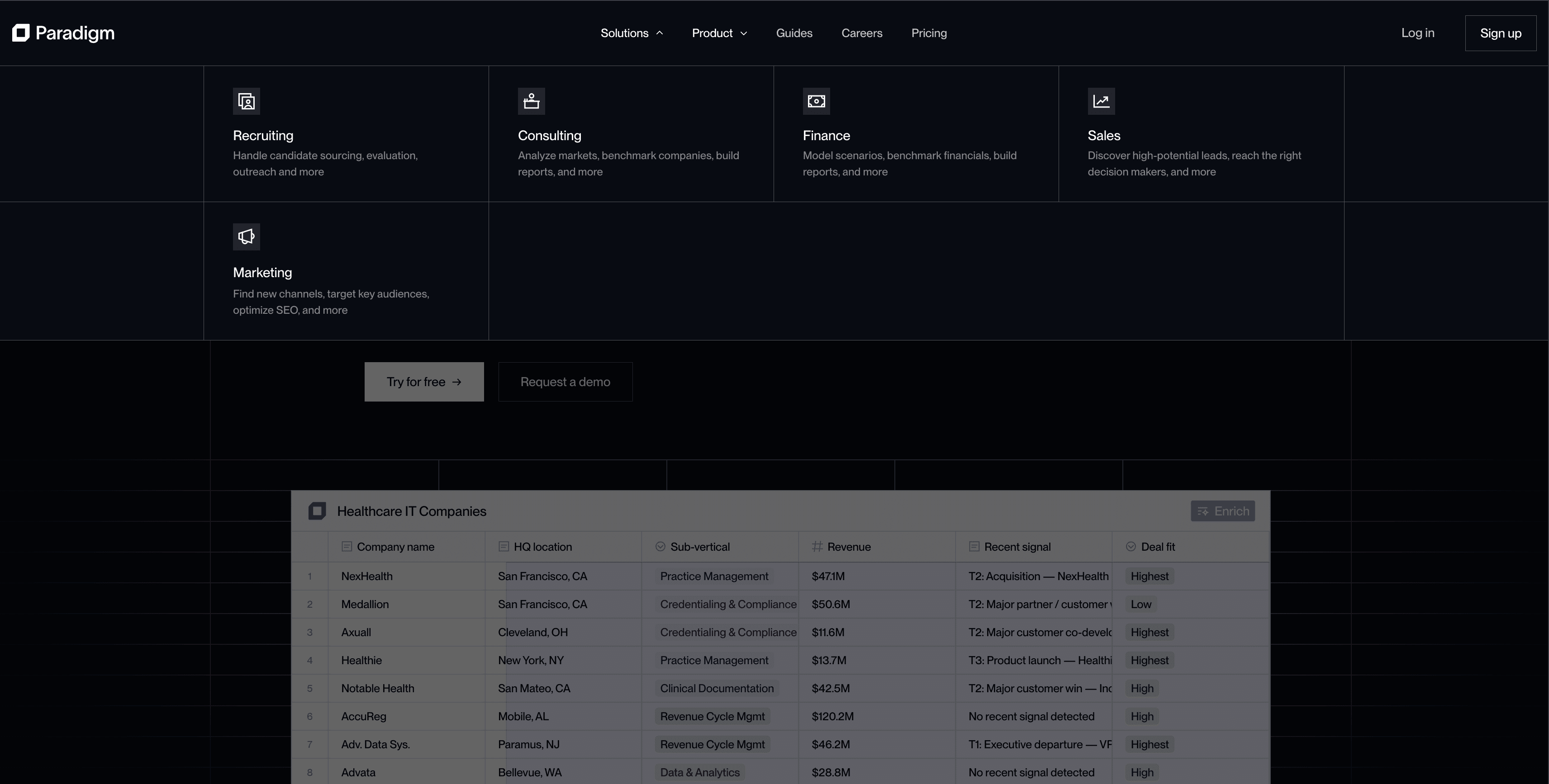Expand the Product dropdown menu

(719, 33)
